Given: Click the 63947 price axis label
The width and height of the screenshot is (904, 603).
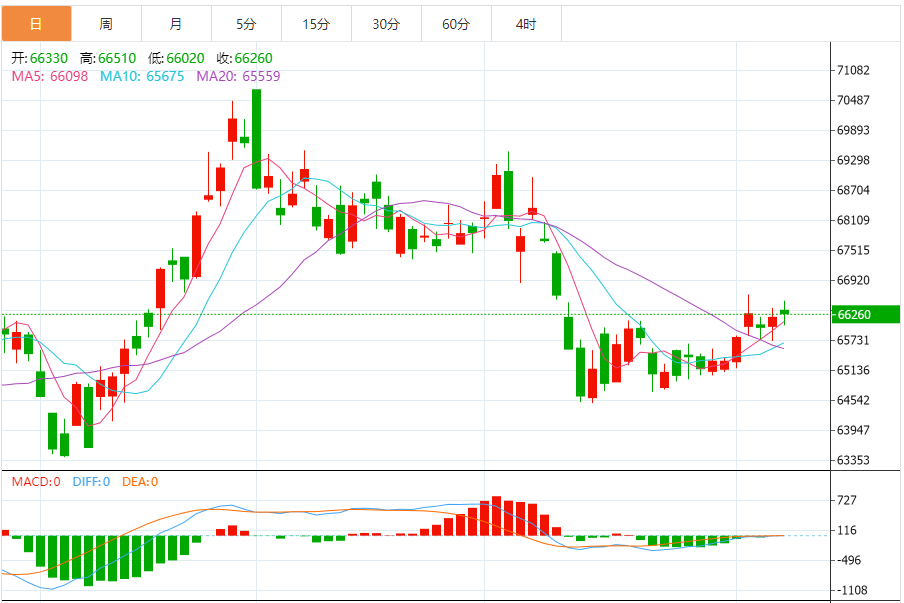Looking at the screenshot, I should (x=853, y=430).
